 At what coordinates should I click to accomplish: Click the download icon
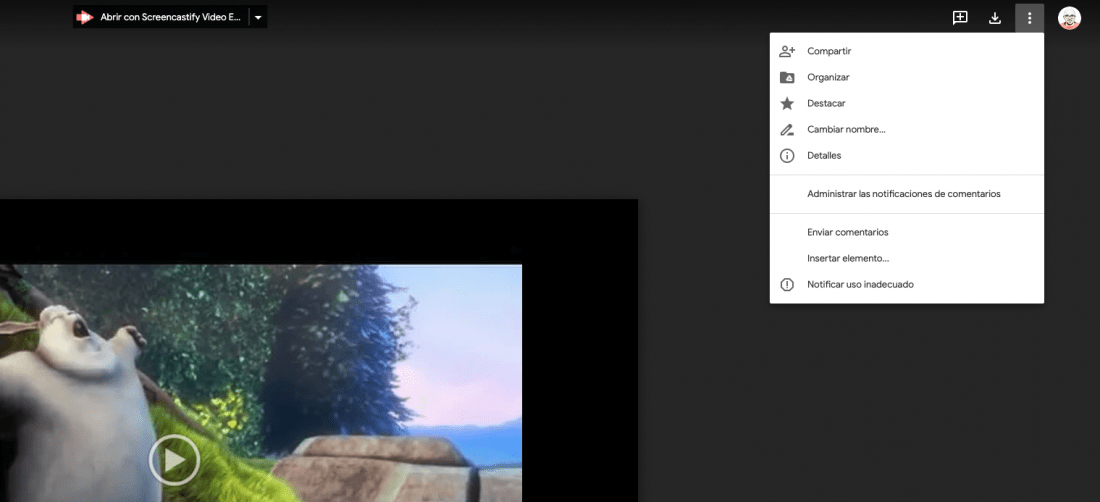point(995,18)
